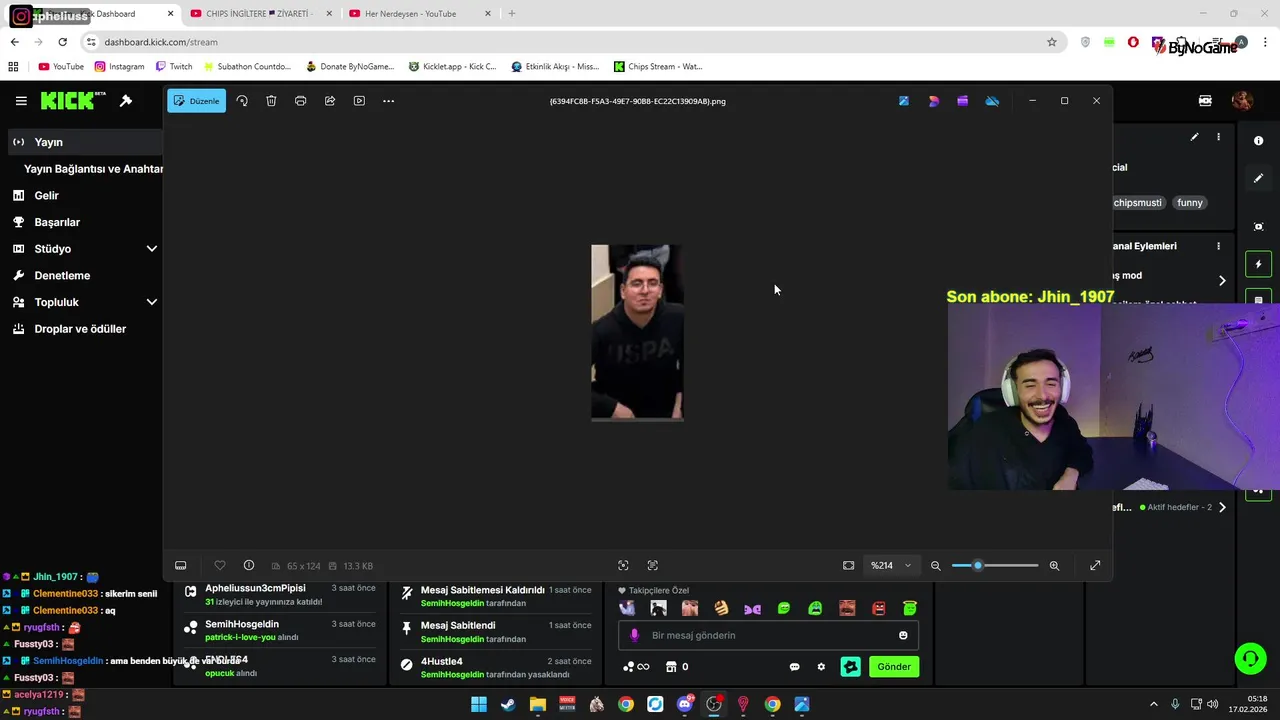Open File Explorer from the taskbar
The width and height of the screenshot is (1280, 720).
click(537, 704)
